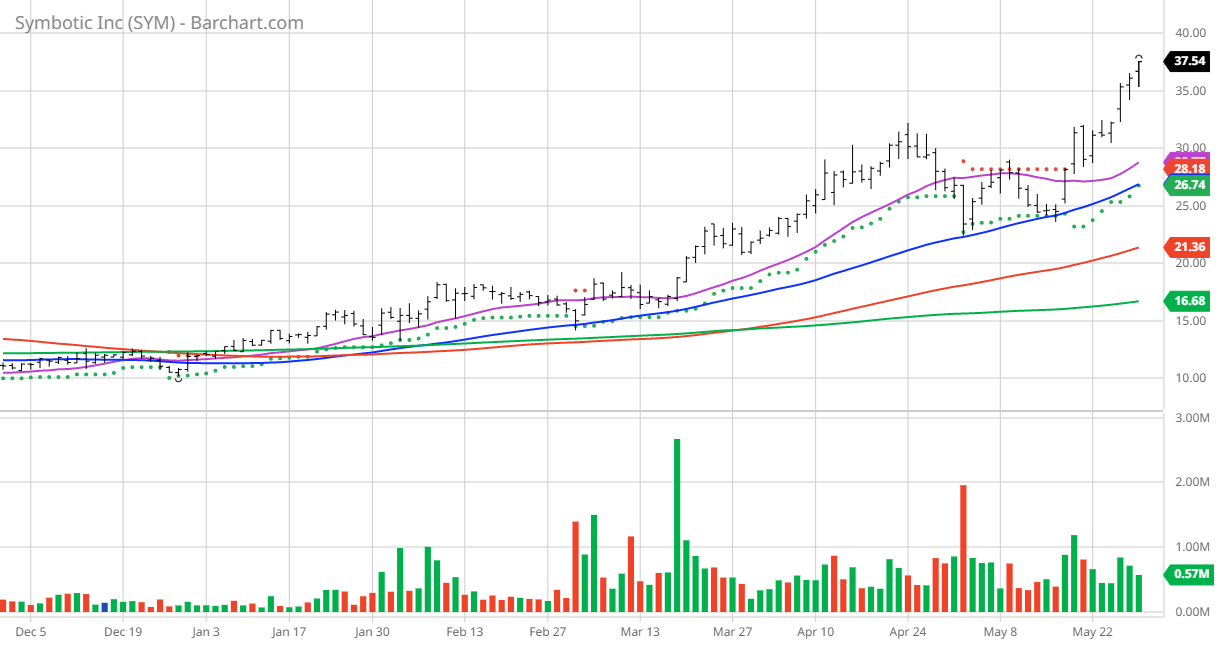Select the May 22 date label
Image resolution: width=1219 pixels, height=645 pixels.
click(x=1093, y=632)
